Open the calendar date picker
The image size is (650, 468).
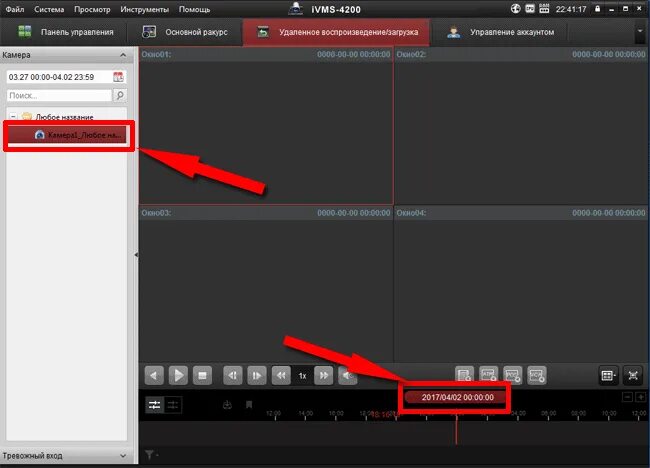point(118,77)
